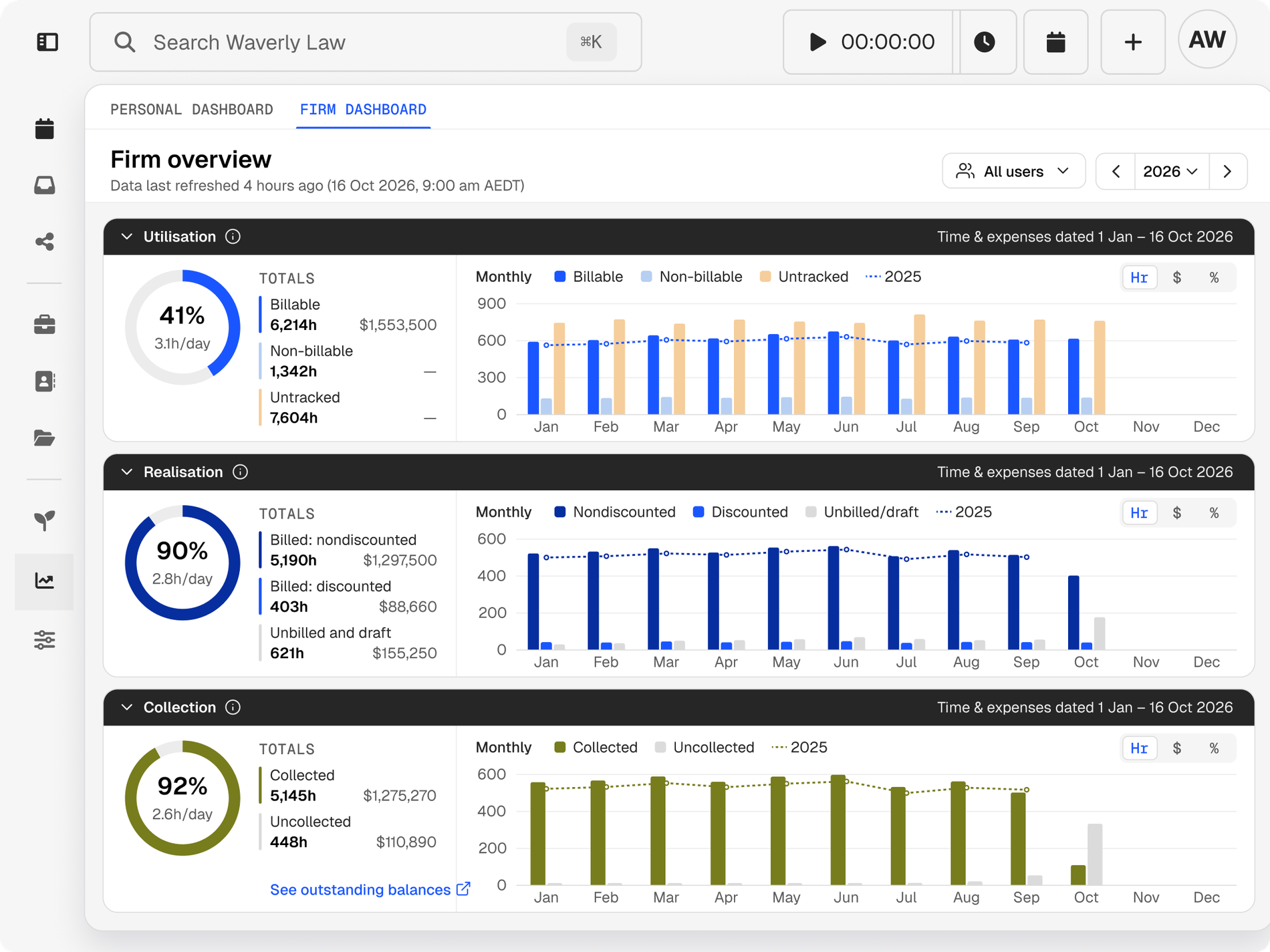Open the timer history clock icon
Screen dimensions: 1270x952
(x=985, y=42)
